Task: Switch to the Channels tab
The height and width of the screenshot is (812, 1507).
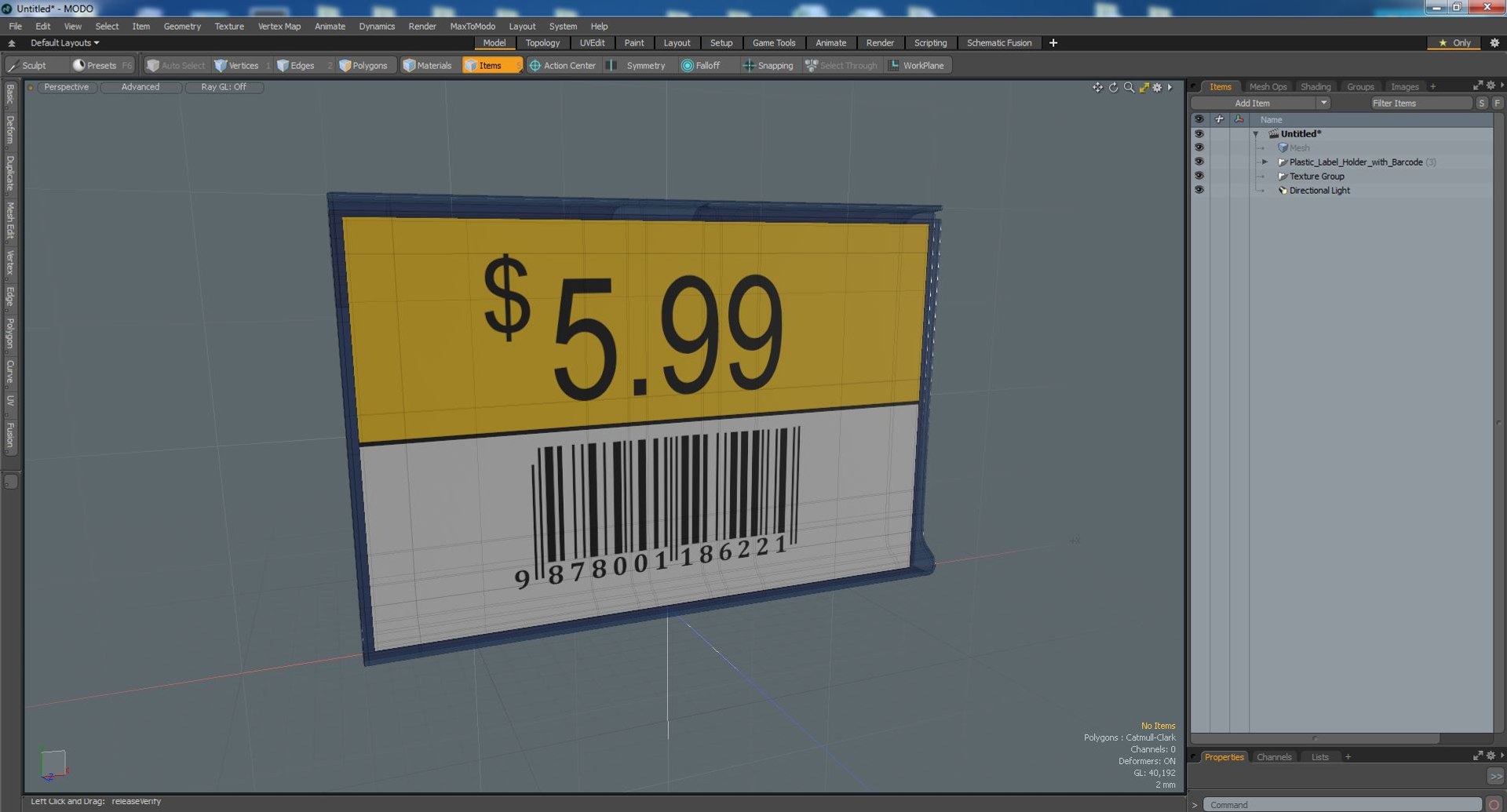Action: [1274, 757]
